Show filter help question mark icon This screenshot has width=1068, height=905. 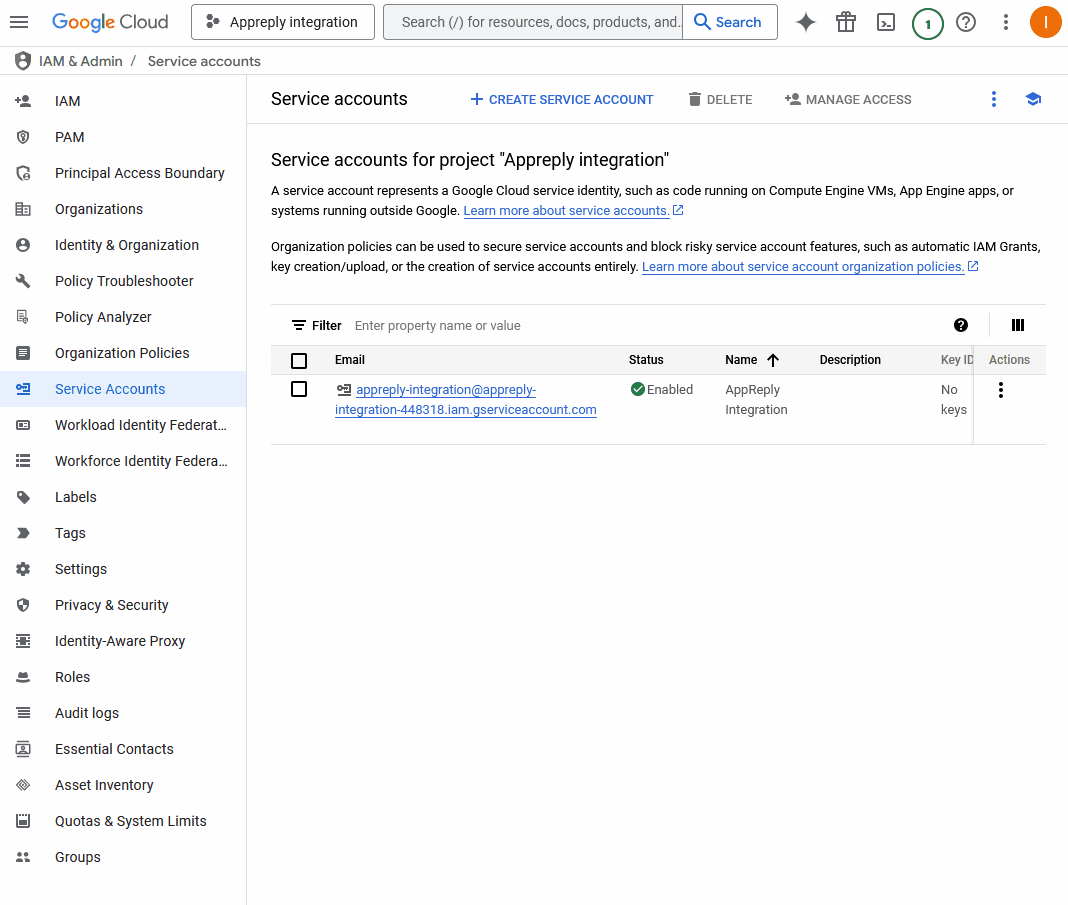(x=960, y=326)
